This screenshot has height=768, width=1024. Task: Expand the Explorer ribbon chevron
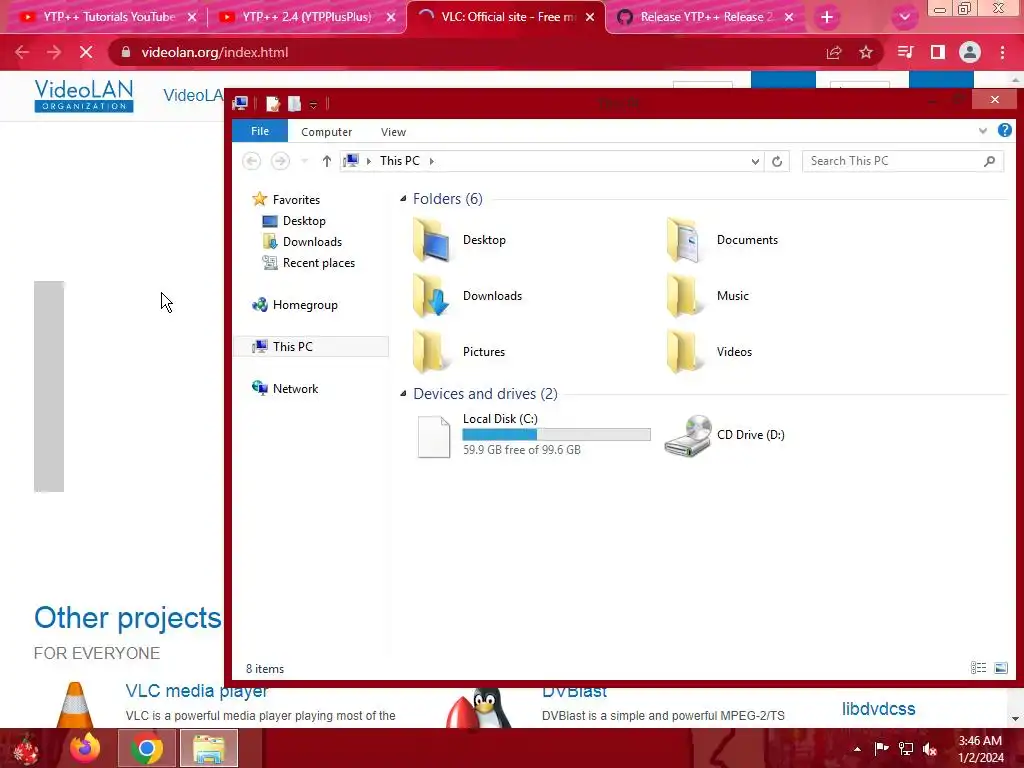982,131
